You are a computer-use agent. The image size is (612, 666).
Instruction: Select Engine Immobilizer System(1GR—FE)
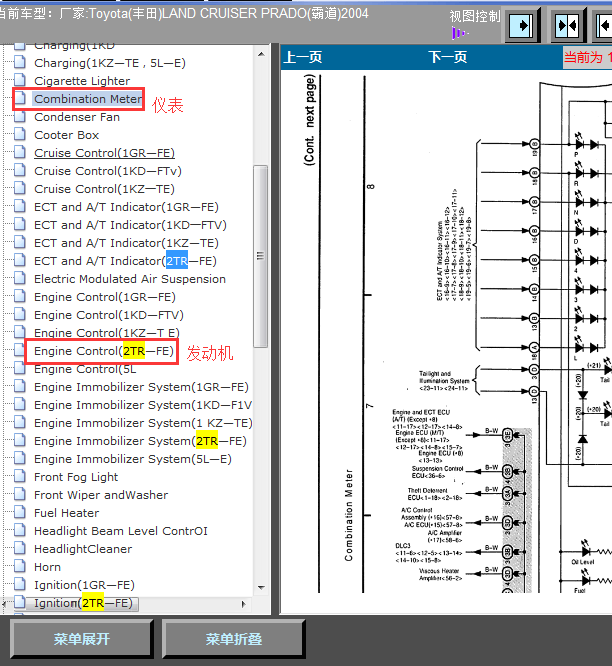141,387
